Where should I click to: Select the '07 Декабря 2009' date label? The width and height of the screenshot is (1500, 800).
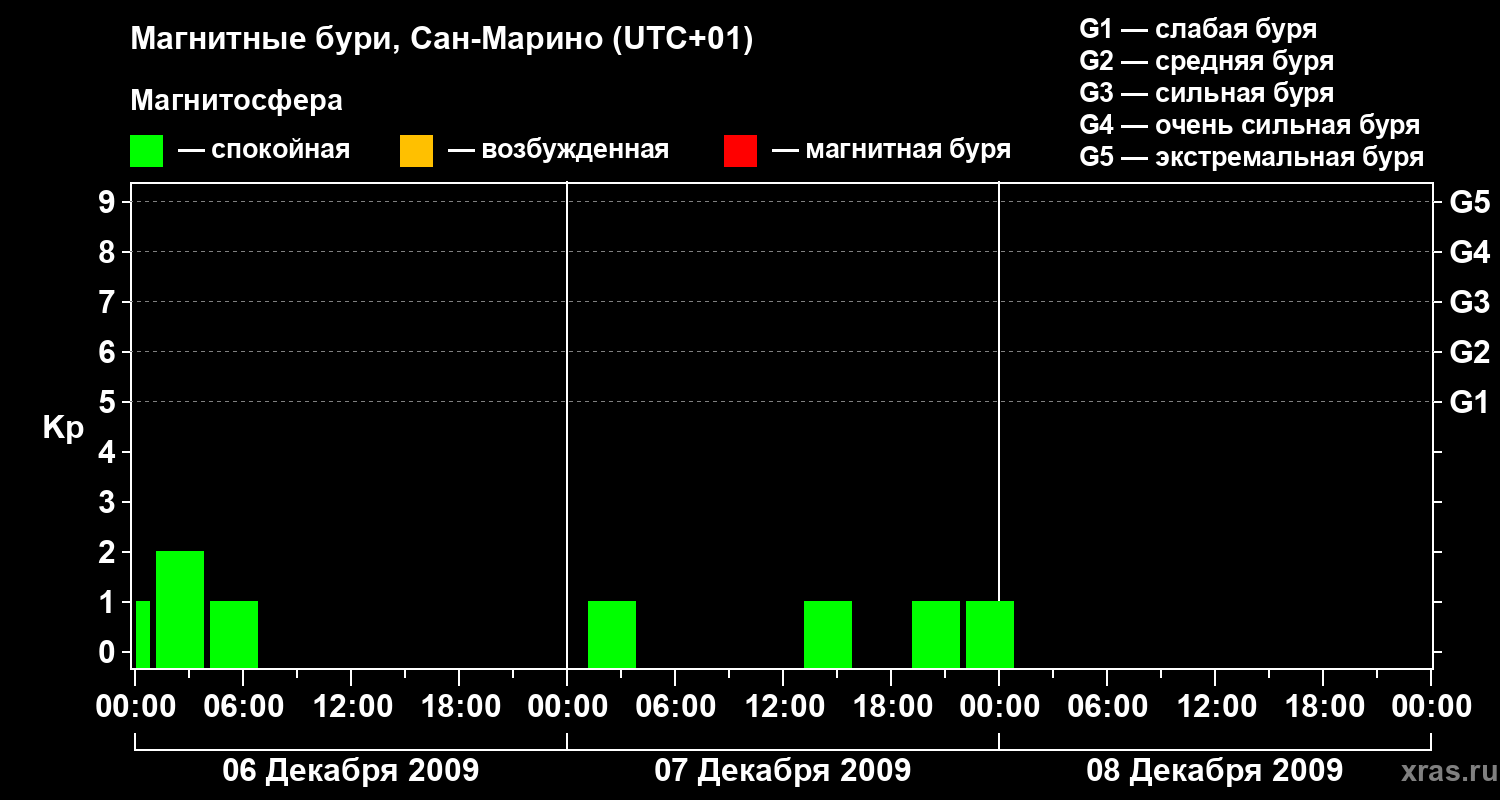[782, 771]
